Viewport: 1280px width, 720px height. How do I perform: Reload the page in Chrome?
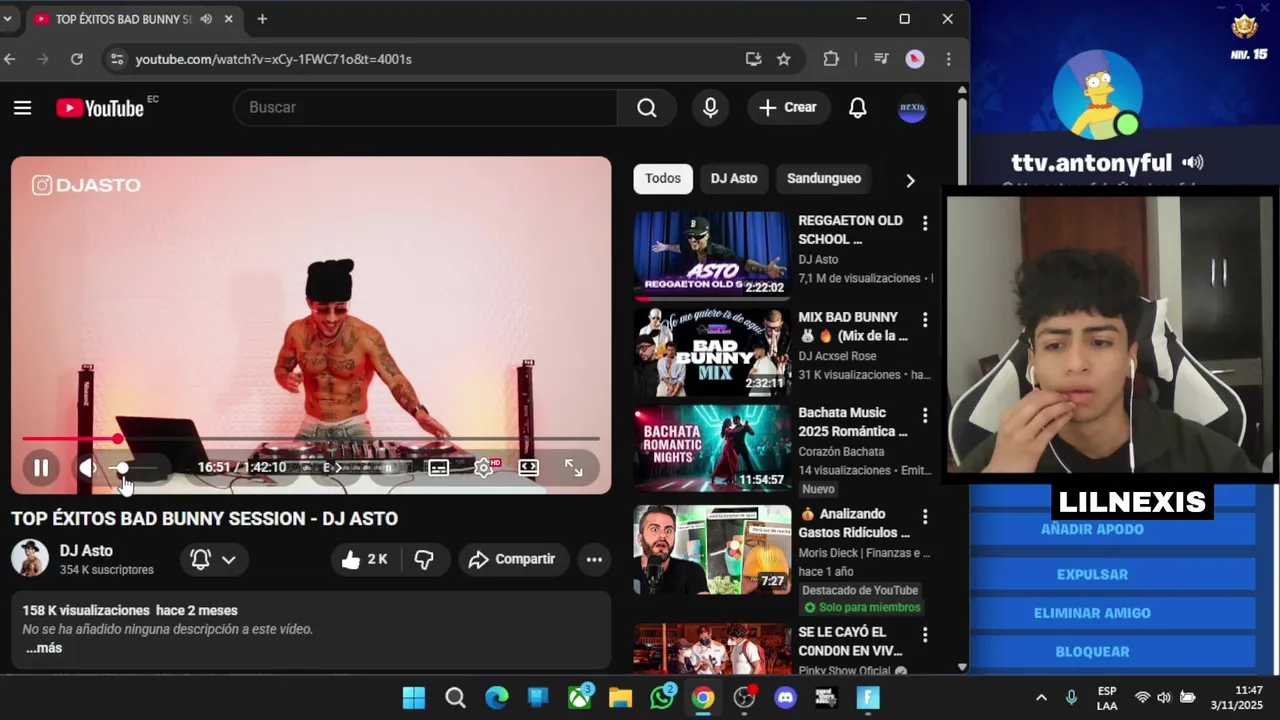[x=76, y=59]
